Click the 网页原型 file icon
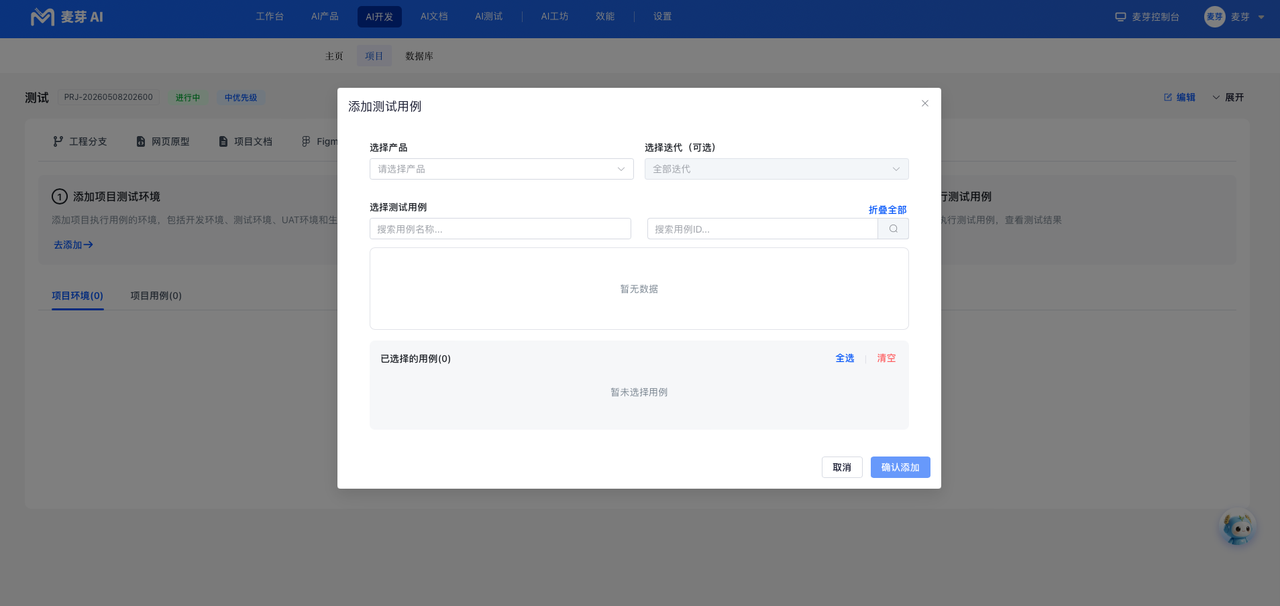 click(x=141, y=142)
